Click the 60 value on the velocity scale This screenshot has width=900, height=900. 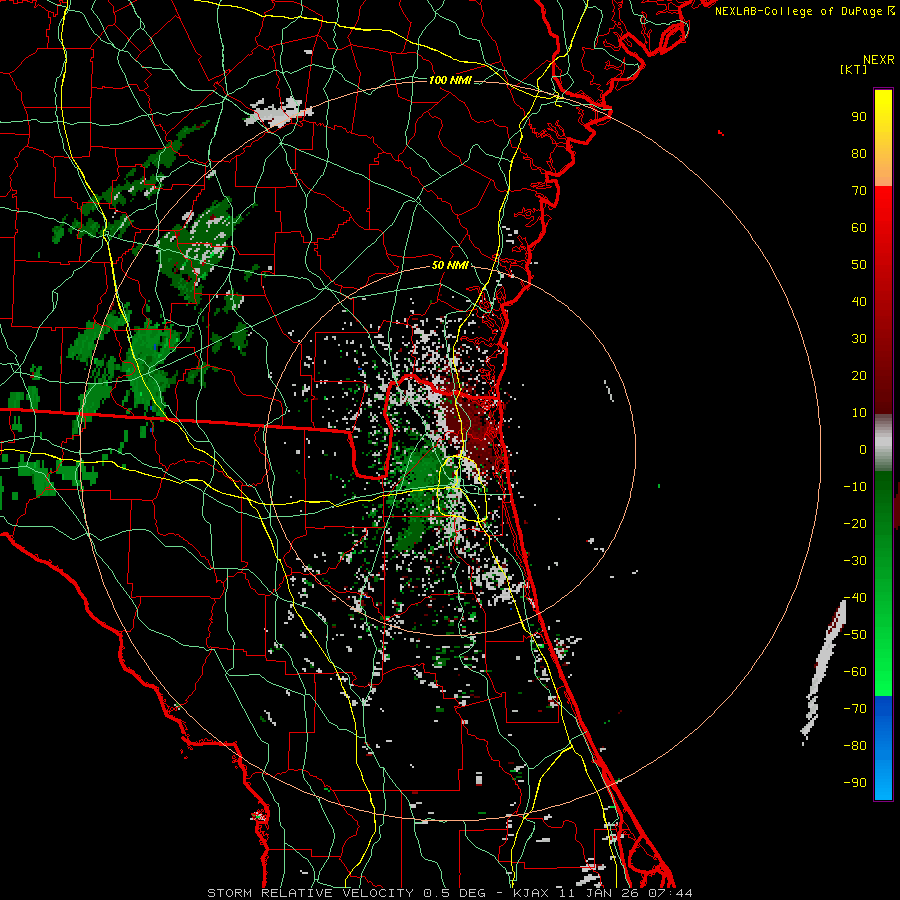click(859, 227)
